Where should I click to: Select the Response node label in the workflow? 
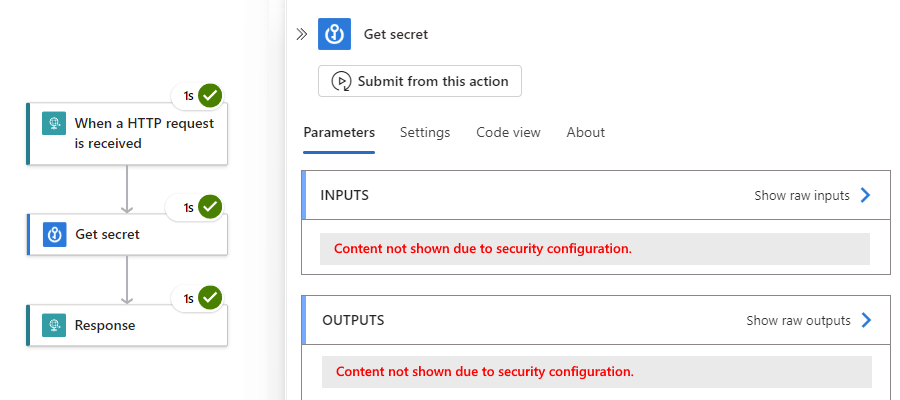(105, 325)
